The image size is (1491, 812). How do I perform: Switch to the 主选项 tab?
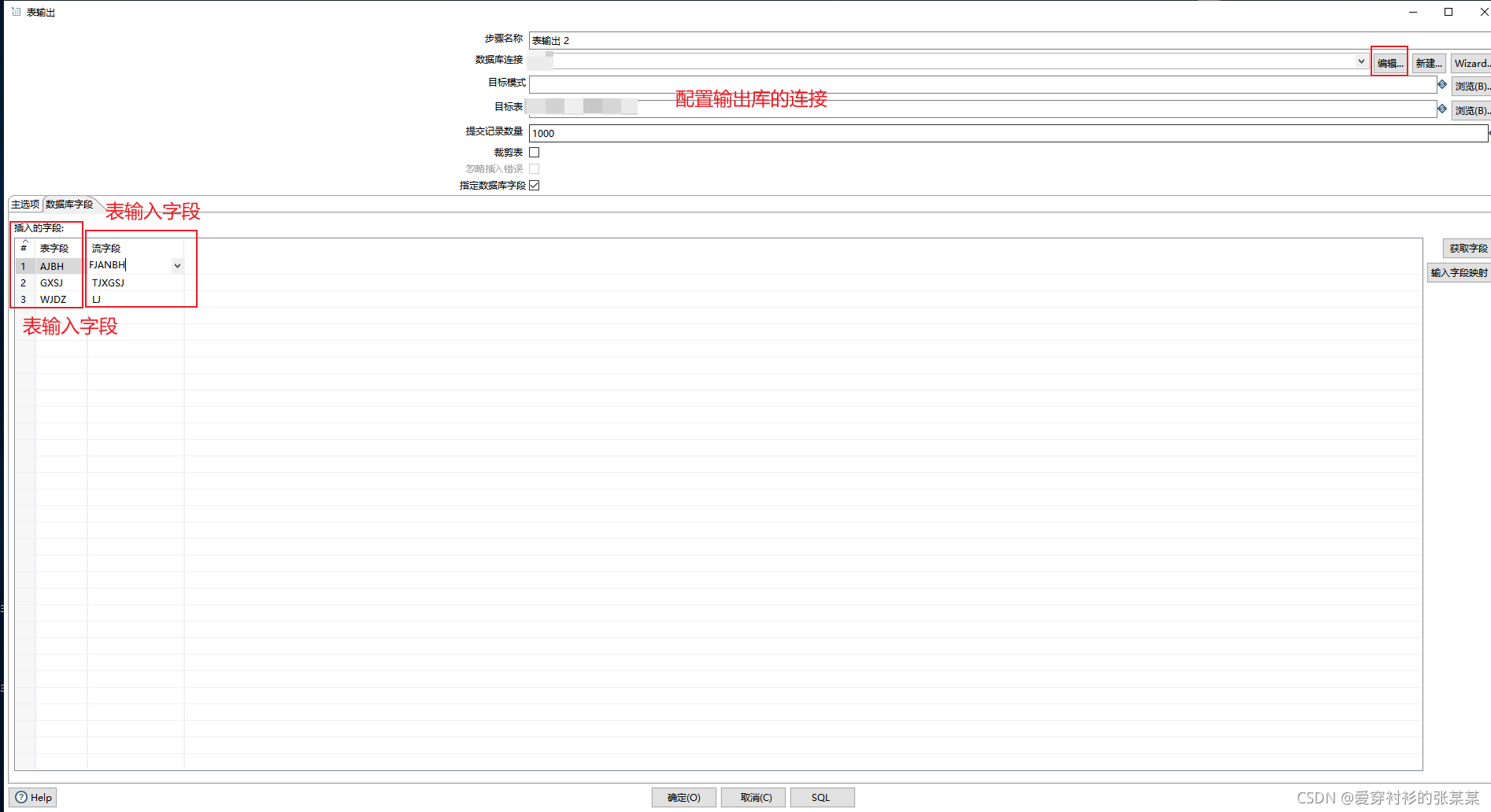25,204
